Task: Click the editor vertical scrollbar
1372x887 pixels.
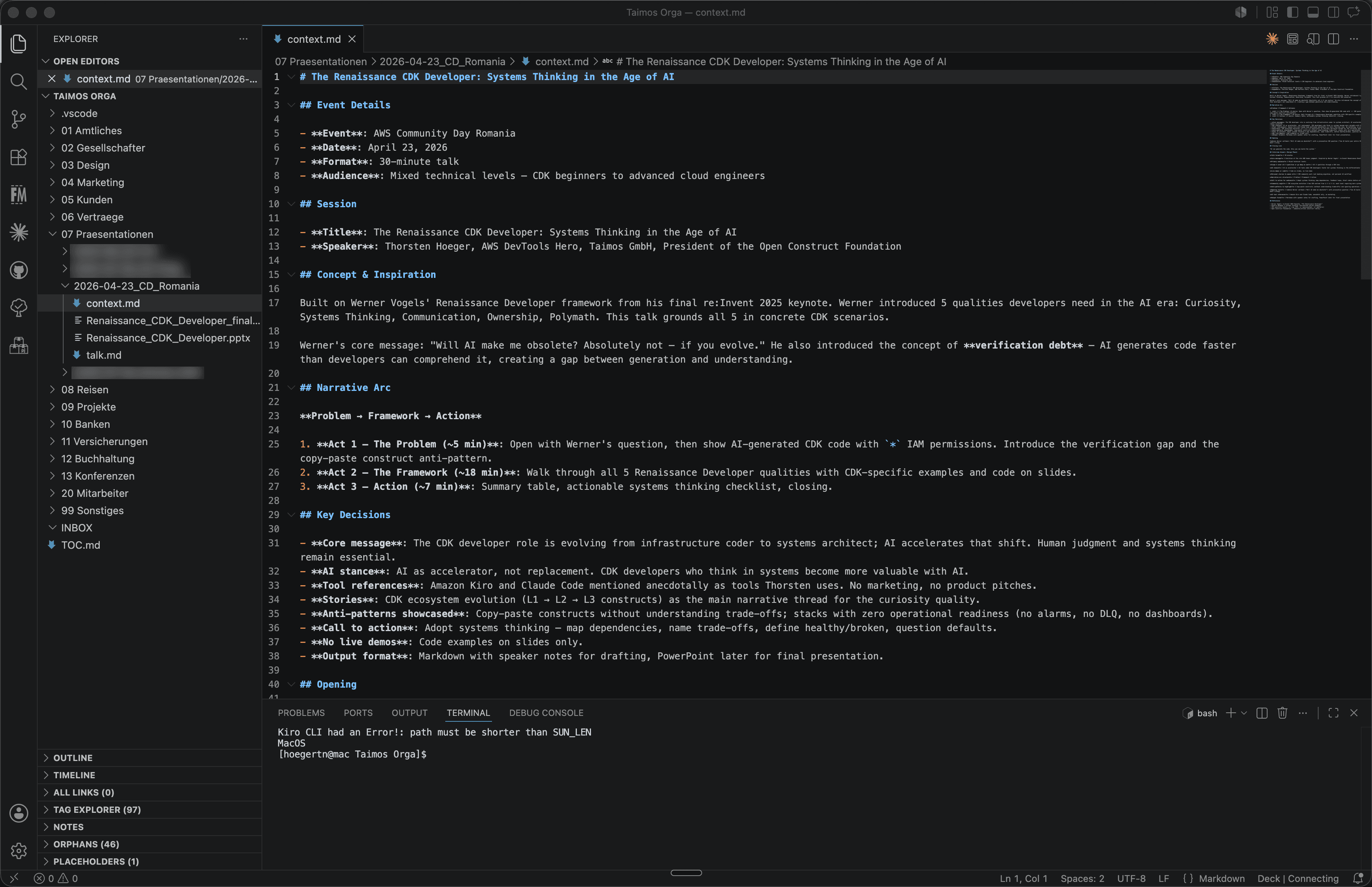Action: [1366, 175]
